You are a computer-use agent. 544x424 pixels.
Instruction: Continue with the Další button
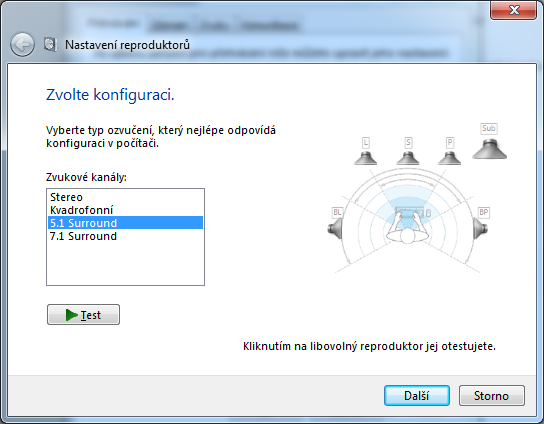[x=417, y=396]
